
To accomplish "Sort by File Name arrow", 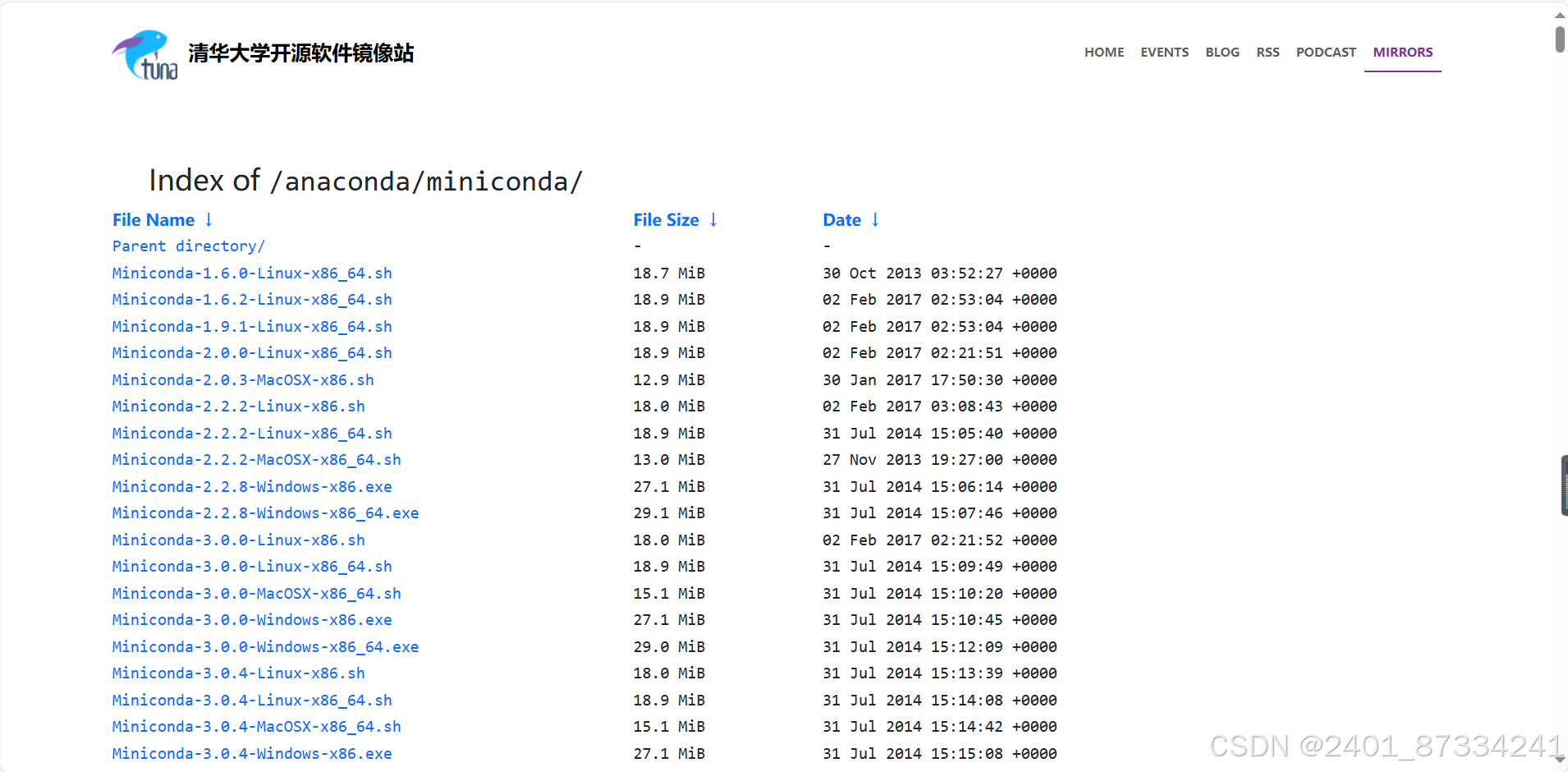I will click(x=209, y=219).
